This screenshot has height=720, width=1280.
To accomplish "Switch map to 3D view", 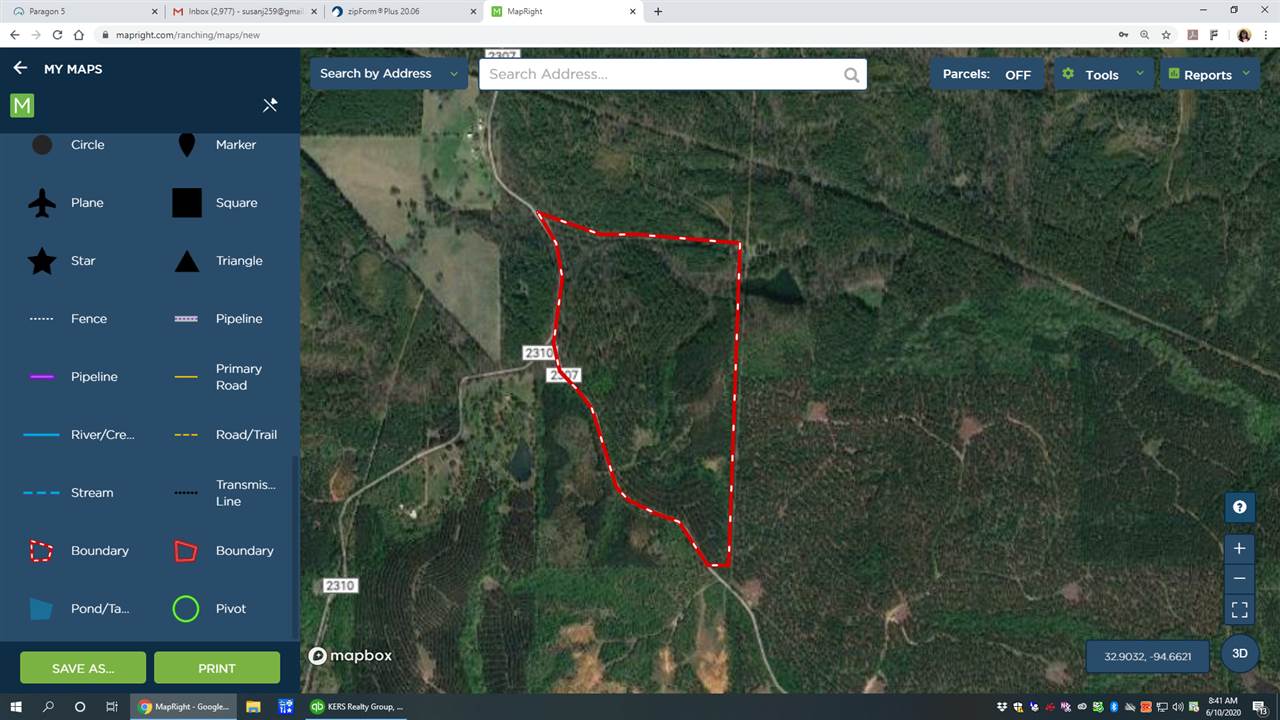I will tap(1240, 653).
